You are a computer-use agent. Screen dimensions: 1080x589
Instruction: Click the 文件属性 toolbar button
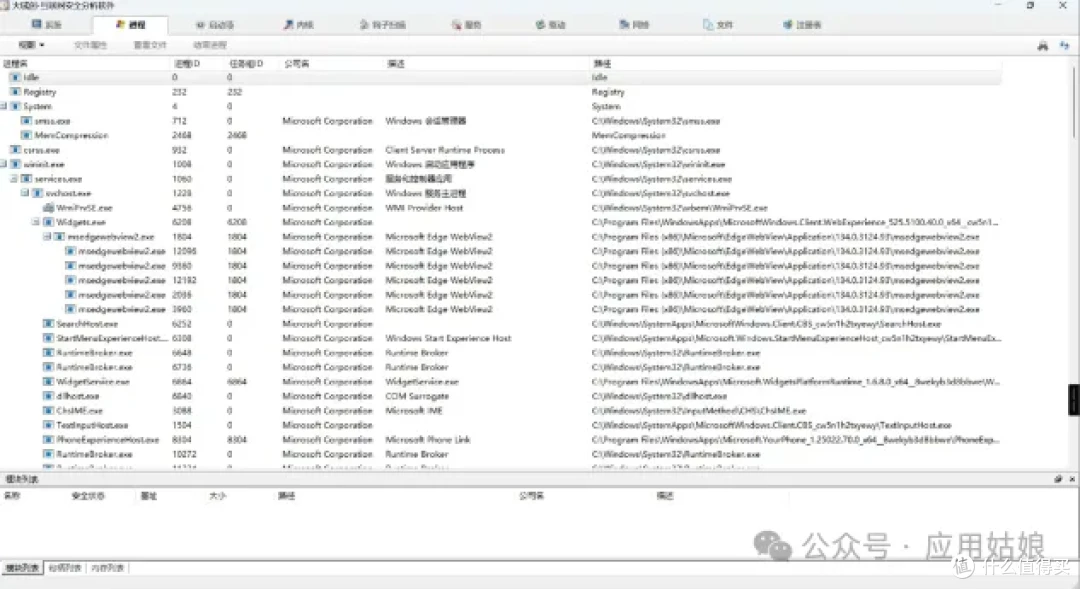pos(90,45)
